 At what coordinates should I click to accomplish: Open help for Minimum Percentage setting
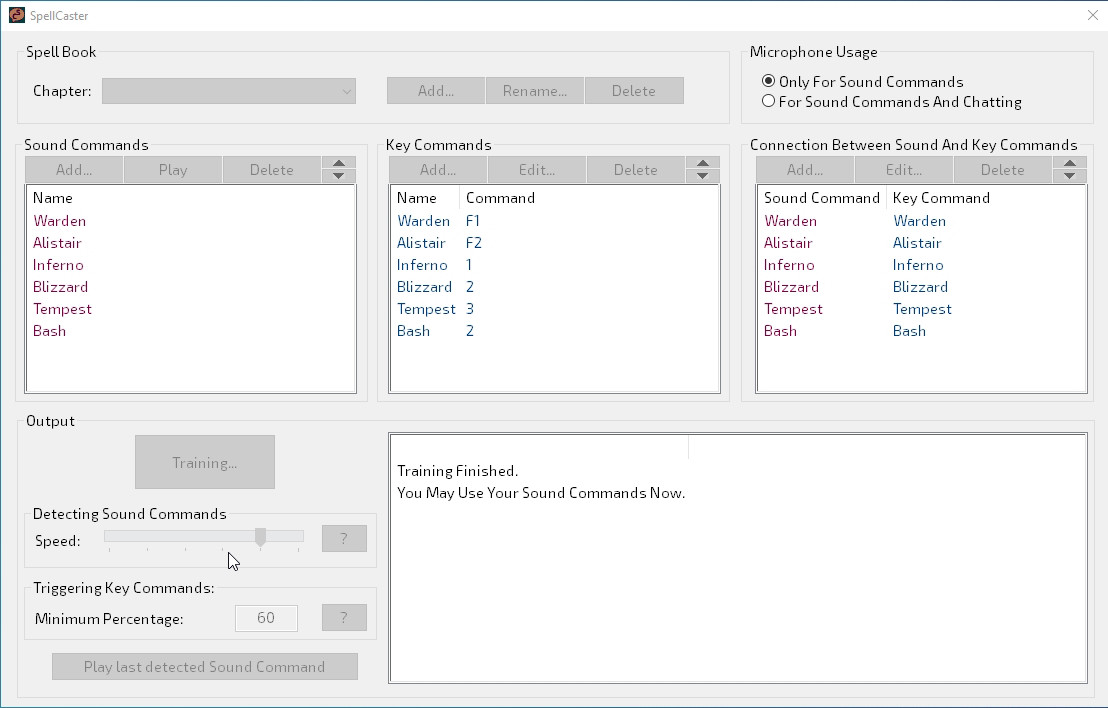pos(344,618)
